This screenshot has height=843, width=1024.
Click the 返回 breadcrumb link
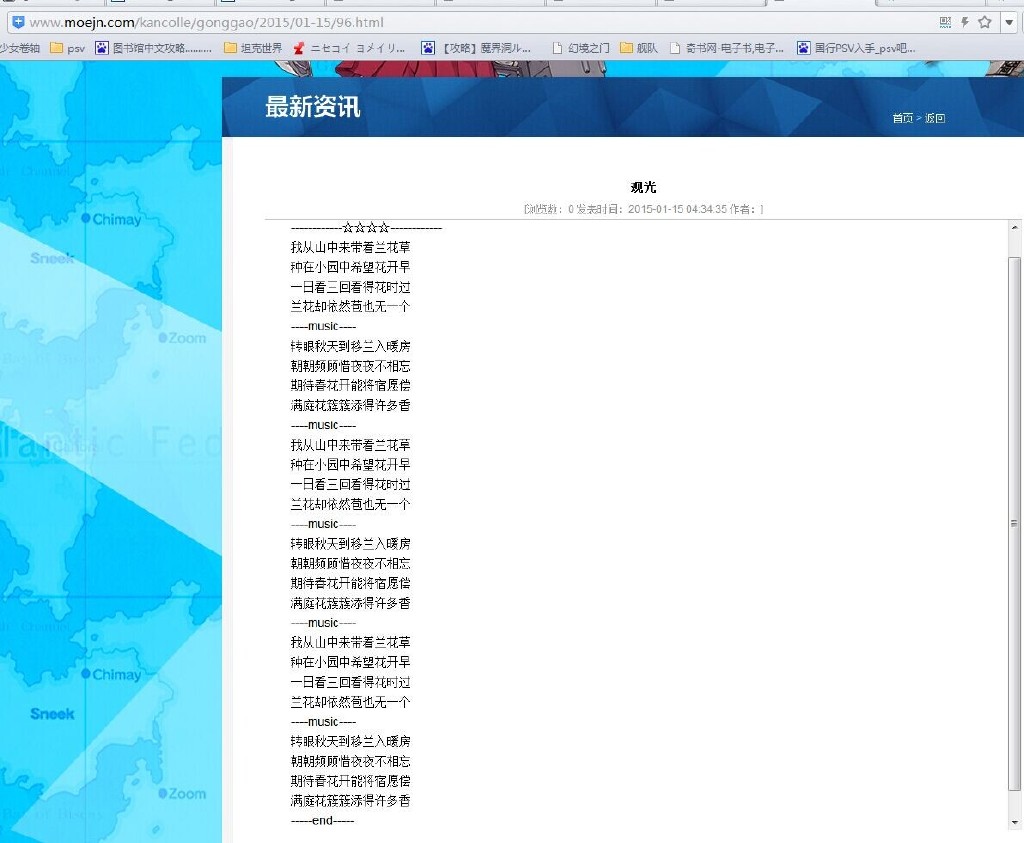[935, 118]
